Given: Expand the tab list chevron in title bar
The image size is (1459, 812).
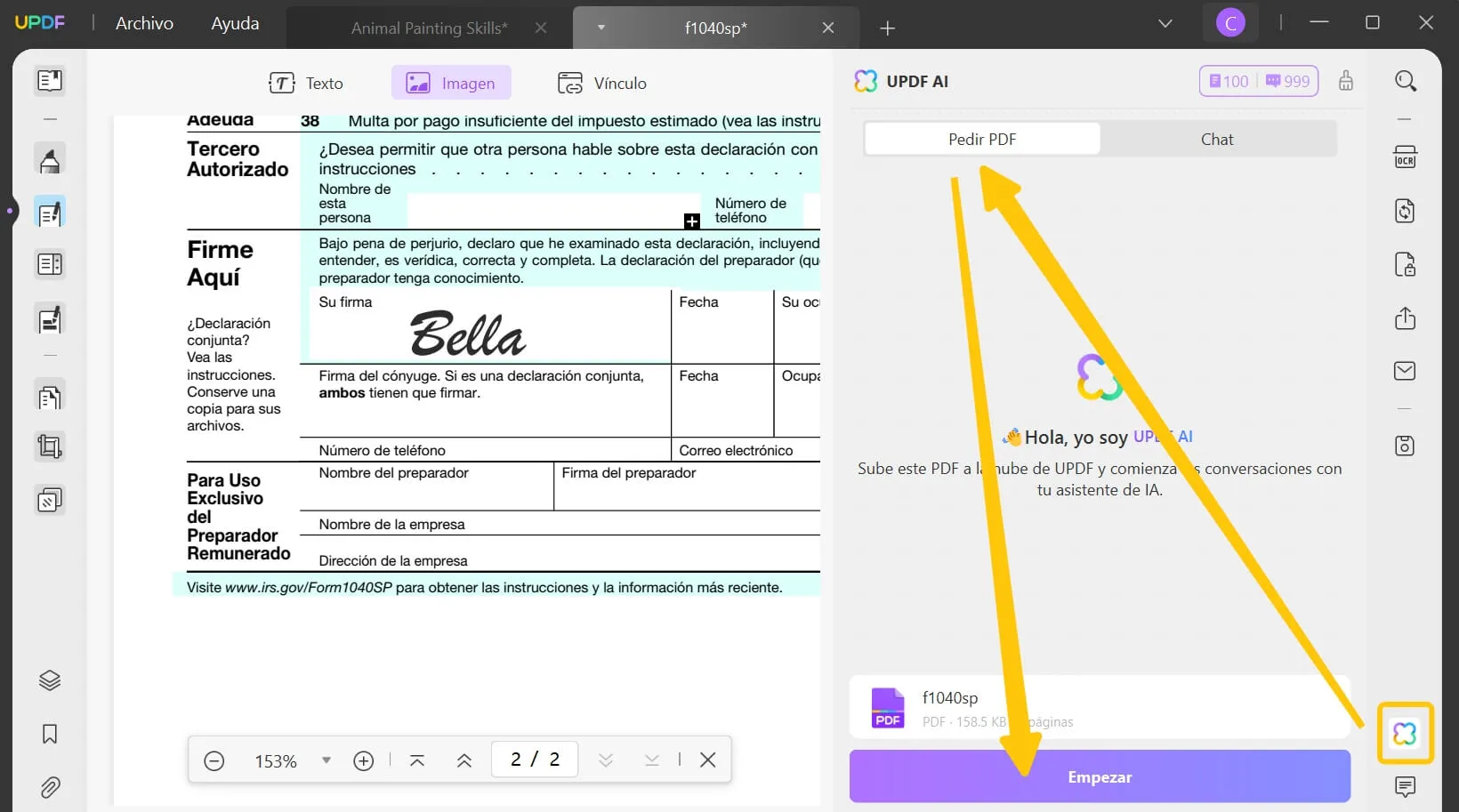Looking at the screenshot, I should (x=1165, y=23).
